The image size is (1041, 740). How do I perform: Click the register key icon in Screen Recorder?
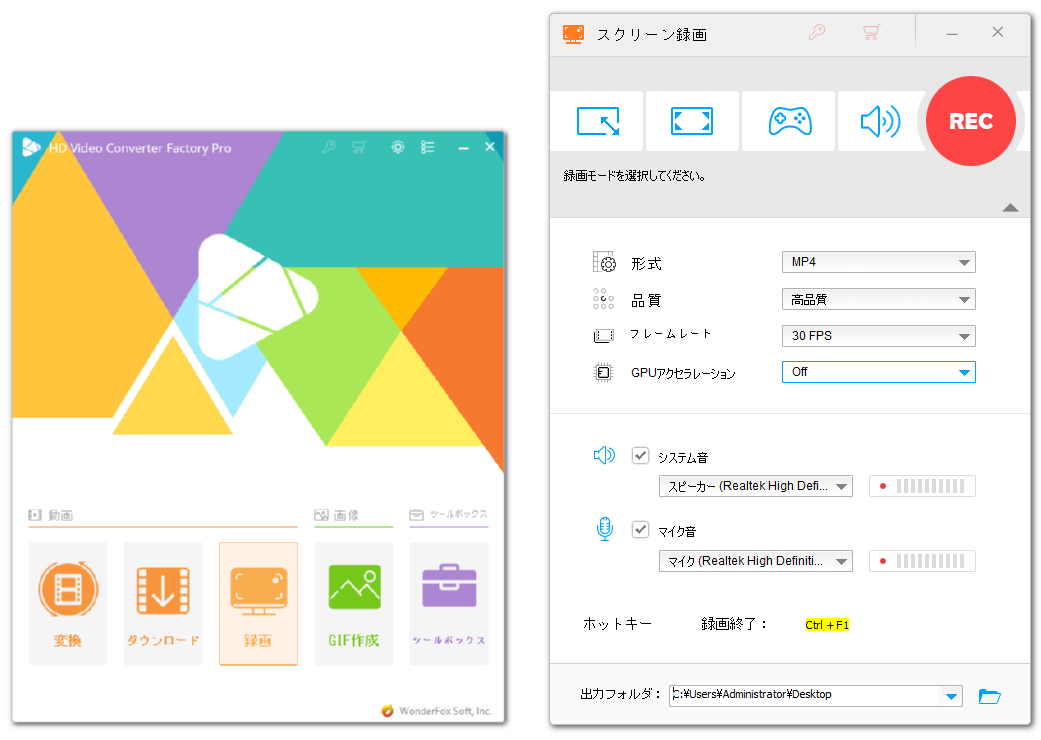coord(817,32)
